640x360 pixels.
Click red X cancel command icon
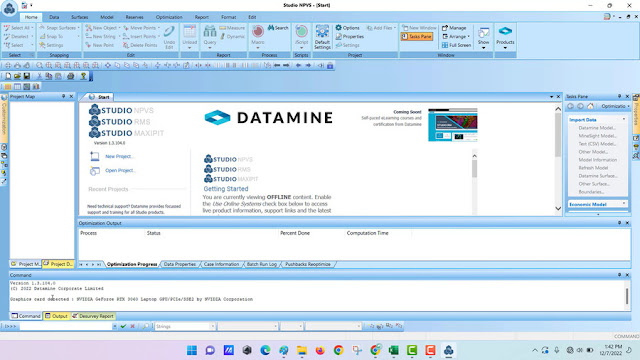click(133, 326)
